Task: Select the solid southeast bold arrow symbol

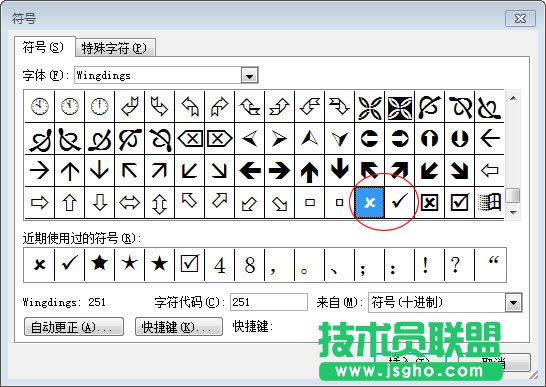Action: tap(459, 170)
